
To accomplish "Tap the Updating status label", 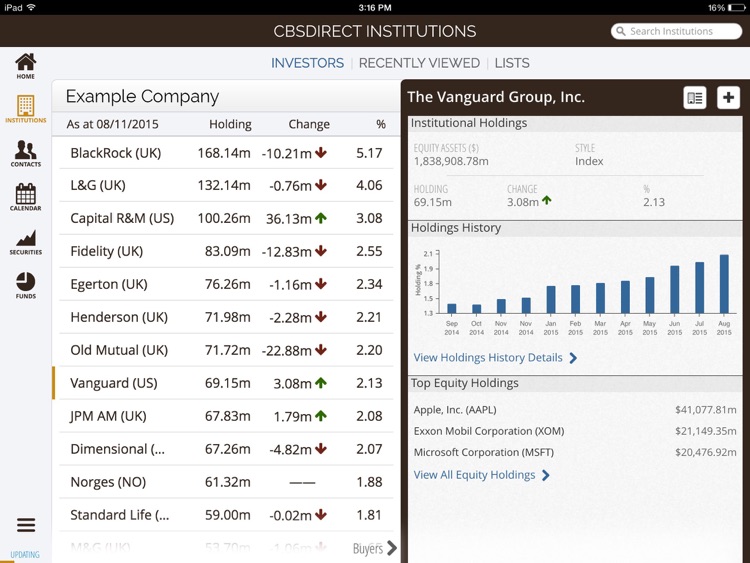I will pyautogui.click(x=25, y=555).
